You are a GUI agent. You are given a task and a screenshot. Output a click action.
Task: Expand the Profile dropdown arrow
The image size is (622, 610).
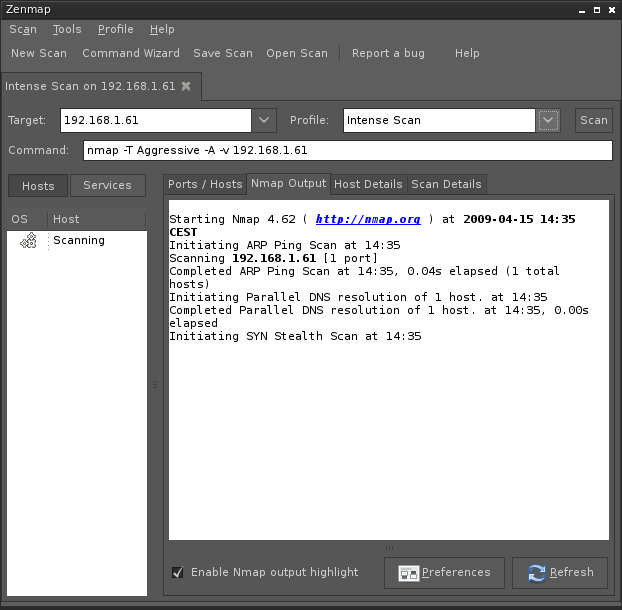548,120
